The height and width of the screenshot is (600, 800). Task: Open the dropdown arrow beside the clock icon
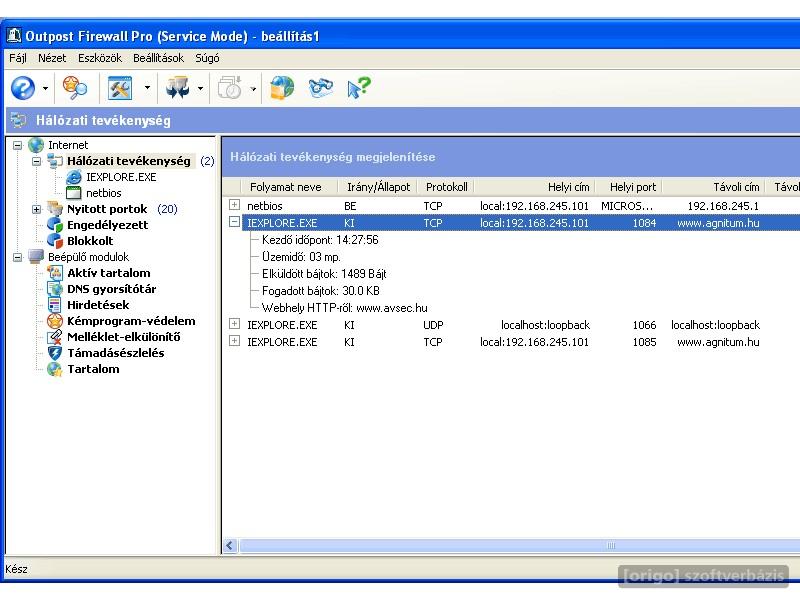[x=253, y=89]
